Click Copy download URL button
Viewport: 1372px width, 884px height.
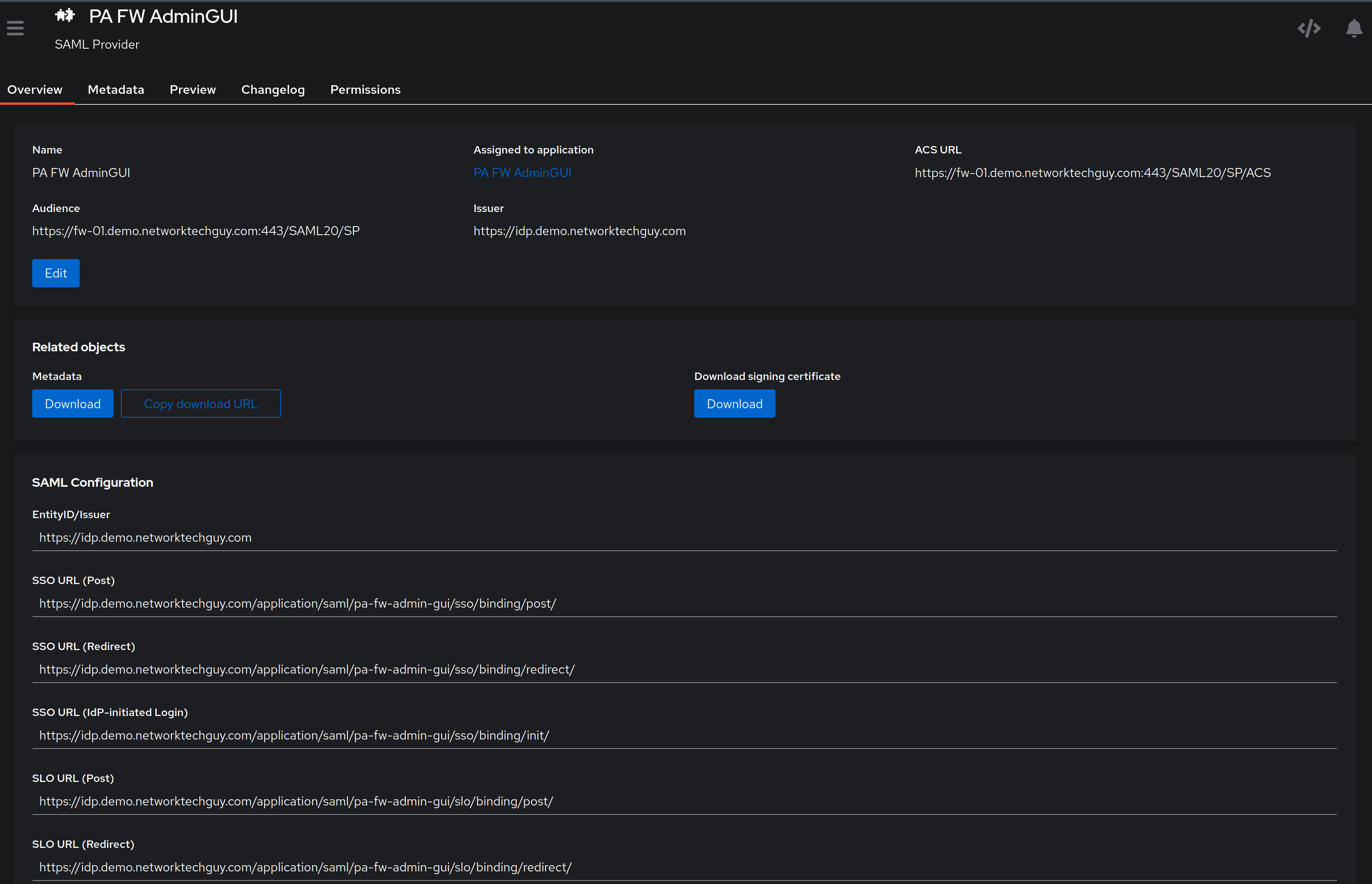point(201,404)
